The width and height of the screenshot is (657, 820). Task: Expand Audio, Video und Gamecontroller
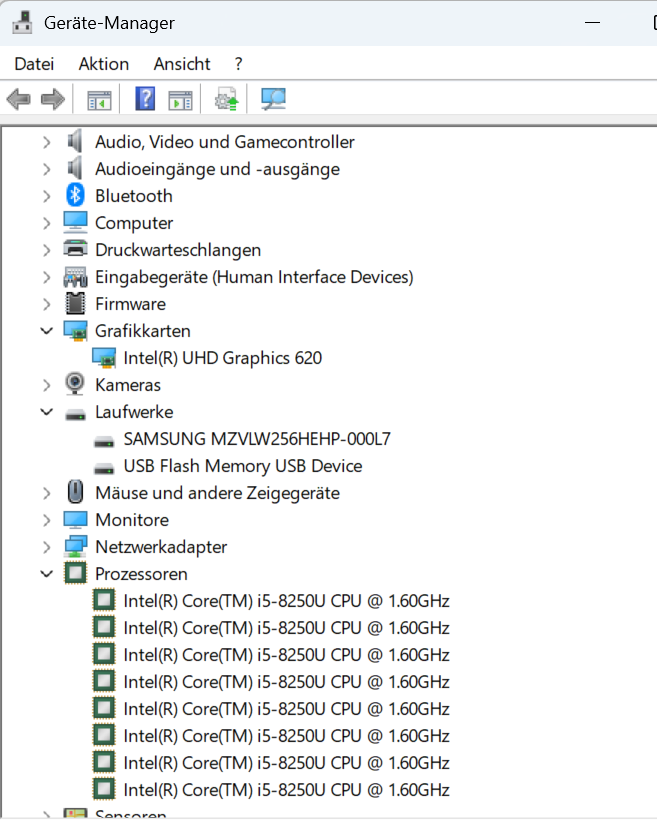47,142
